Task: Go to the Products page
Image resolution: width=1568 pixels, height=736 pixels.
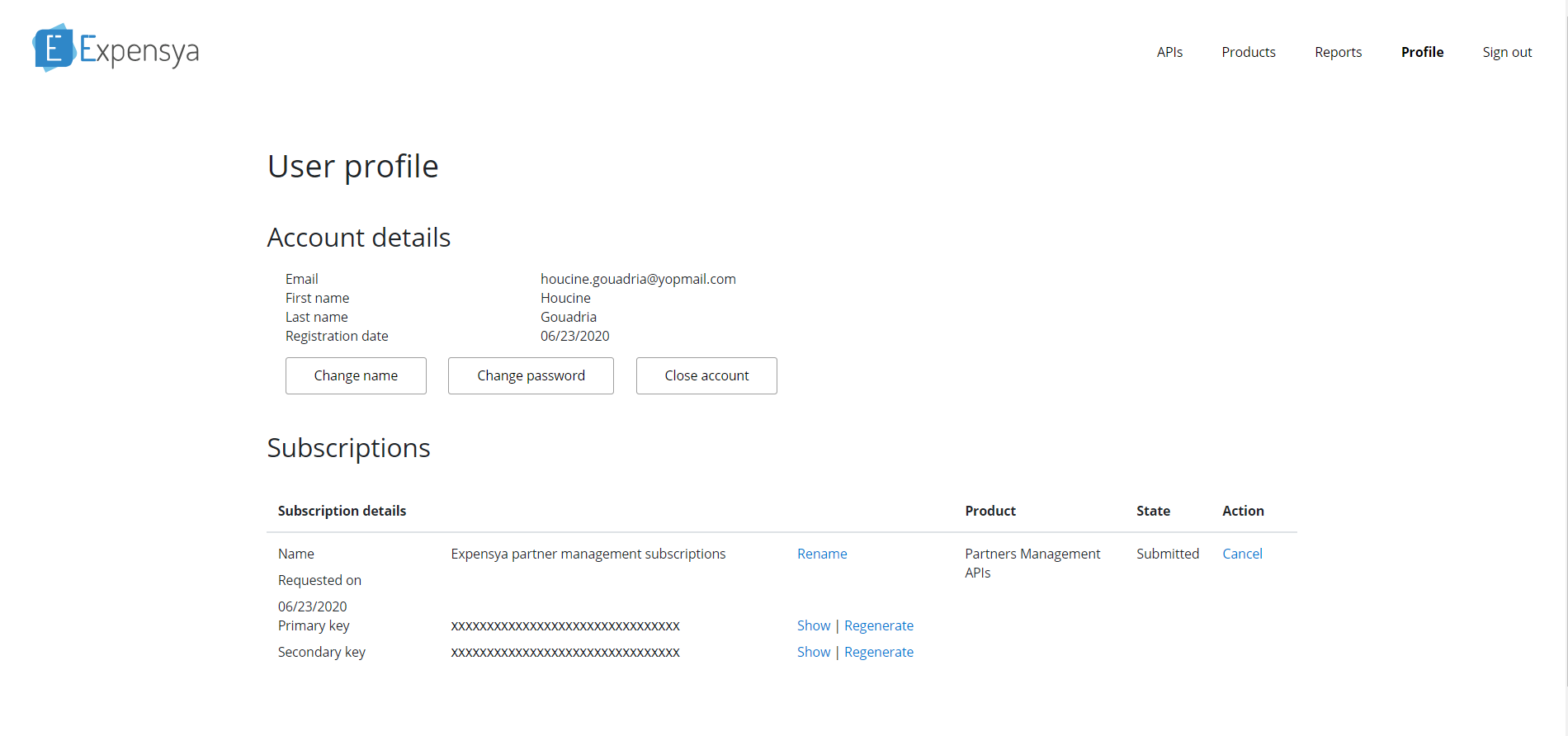Action: [x=1249, y=52]
